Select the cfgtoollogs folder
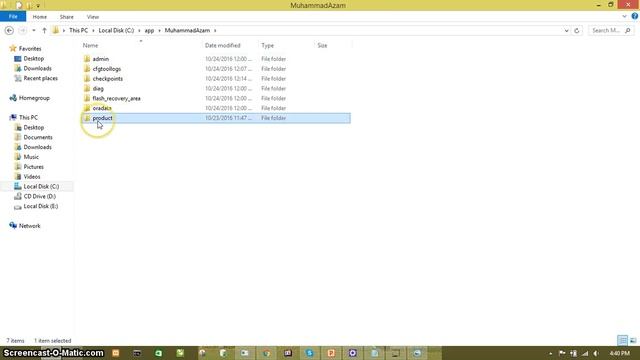Viewport: 640px width, 360px height. 107,69
